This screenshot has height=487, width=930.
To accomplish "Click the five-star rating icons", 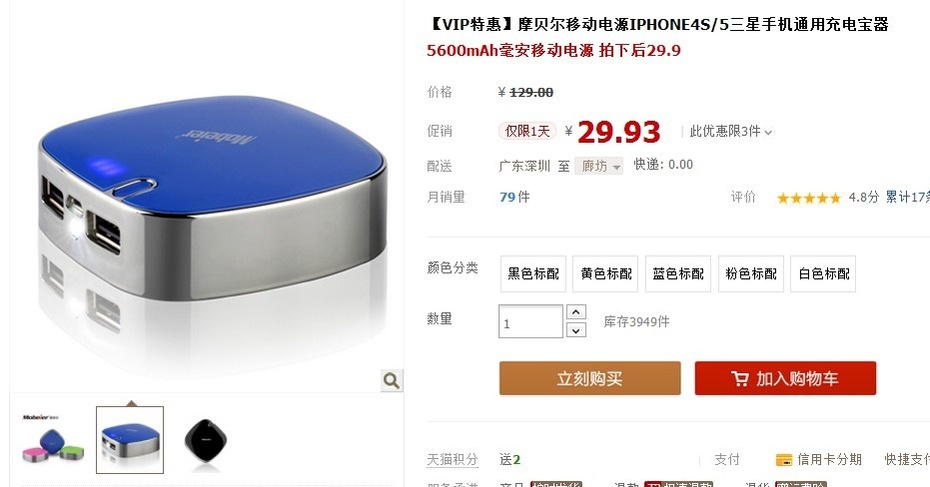I will click(x=808, y=198).
